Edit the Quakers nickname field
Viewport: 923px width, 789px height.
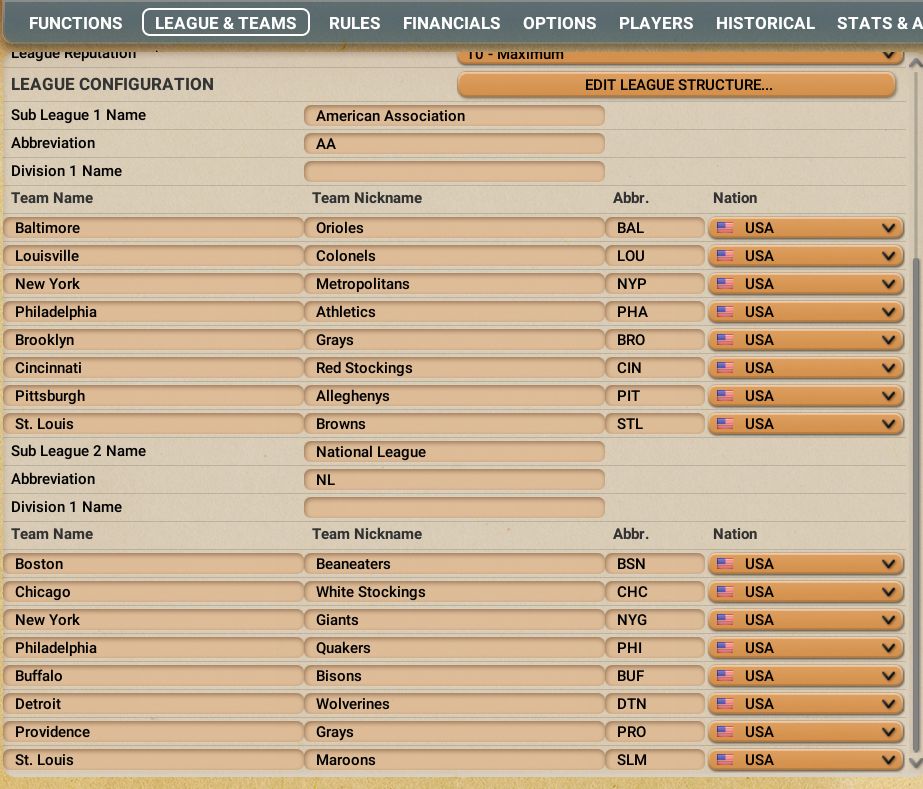pos(454,648)
